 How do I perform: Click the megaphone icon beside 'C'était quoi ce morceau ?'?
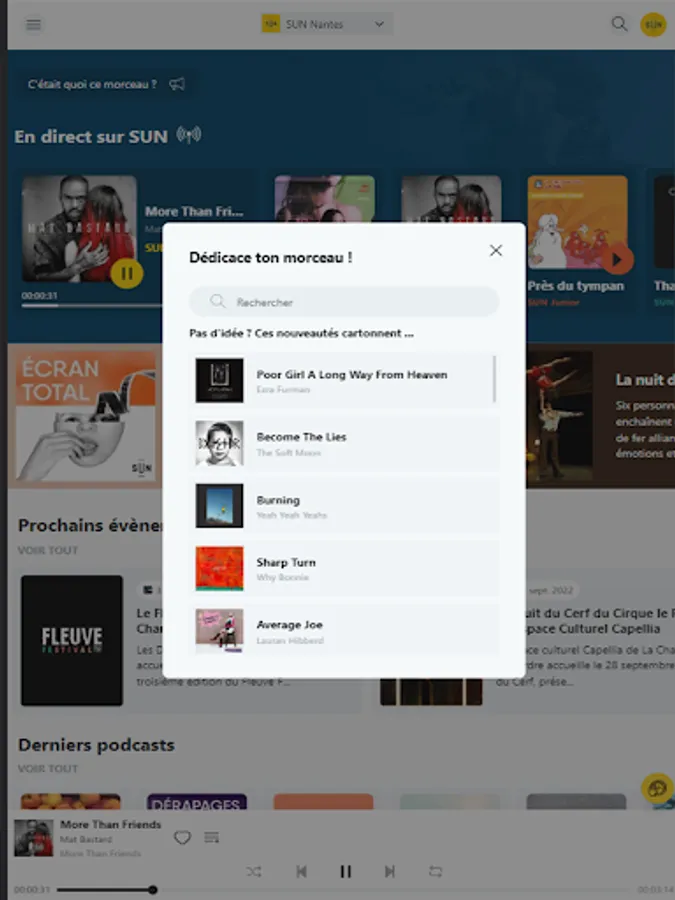pos(177,84)
